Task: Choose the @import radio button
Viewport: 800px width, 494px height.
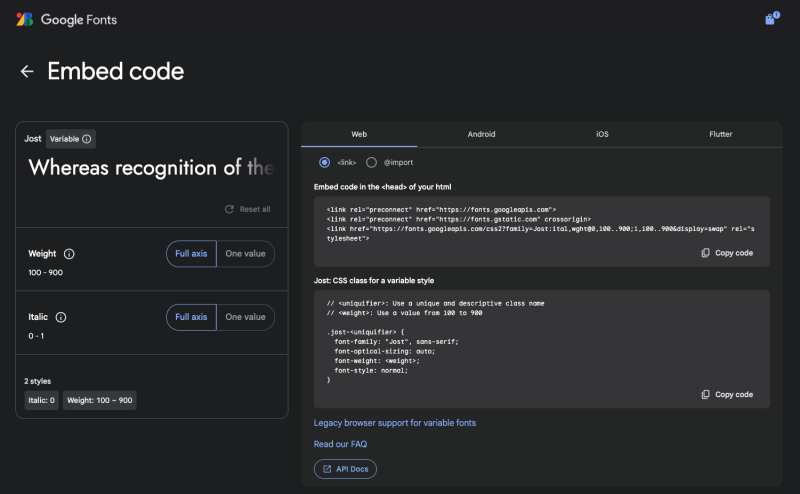Action: pos(371,162)
